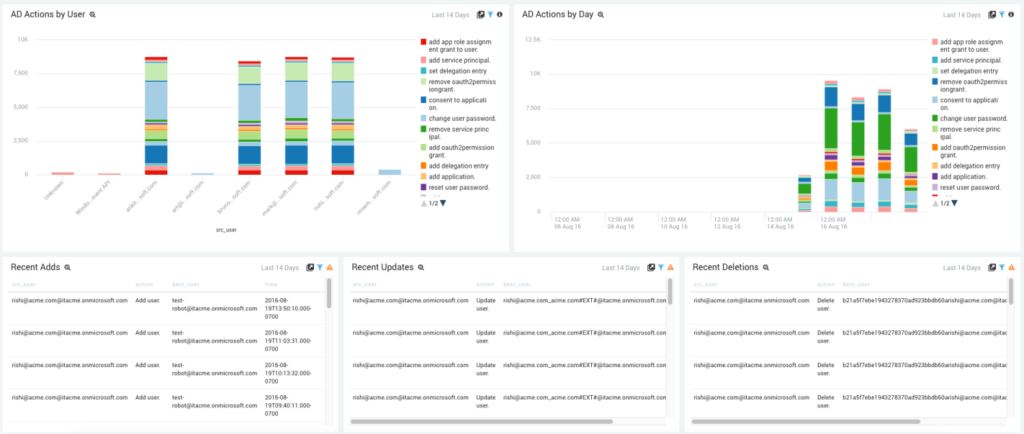The image size is (1024, 434).
Task: Select time cell '2016-08-19T09:40:11.000-0700' in Recent Adds
Action: (x=288, y=405)
